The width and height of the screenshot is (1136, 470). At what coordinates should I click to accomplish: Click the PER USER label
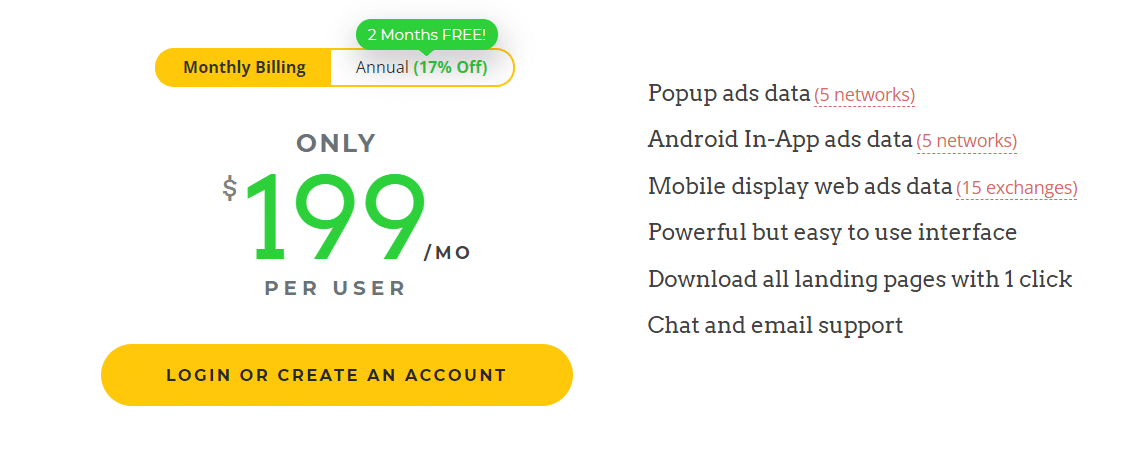[x=335, y=288]
